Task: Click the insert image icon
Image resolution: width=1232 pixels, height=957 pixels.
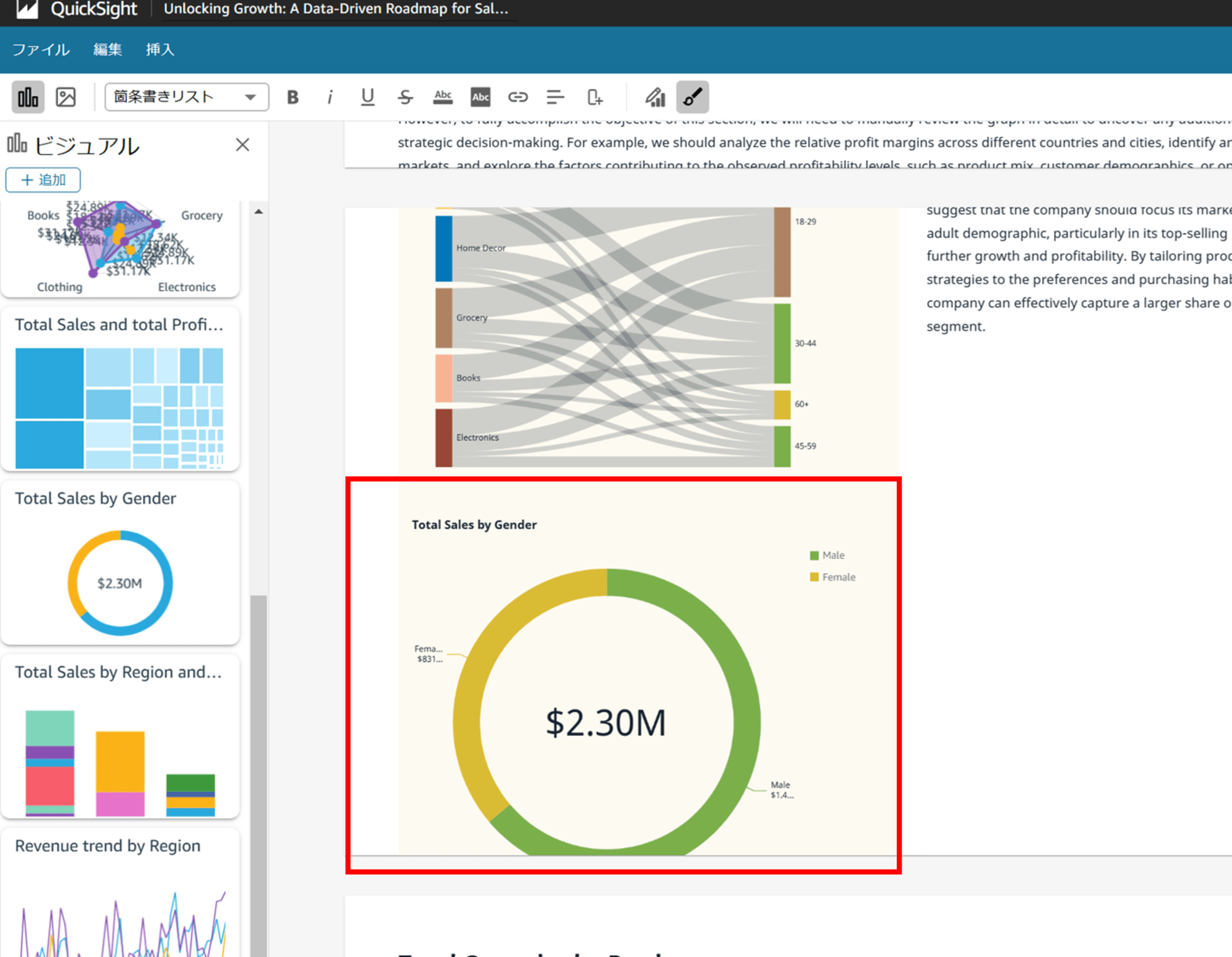Action: pyautogui.click(x=66, y=97)
